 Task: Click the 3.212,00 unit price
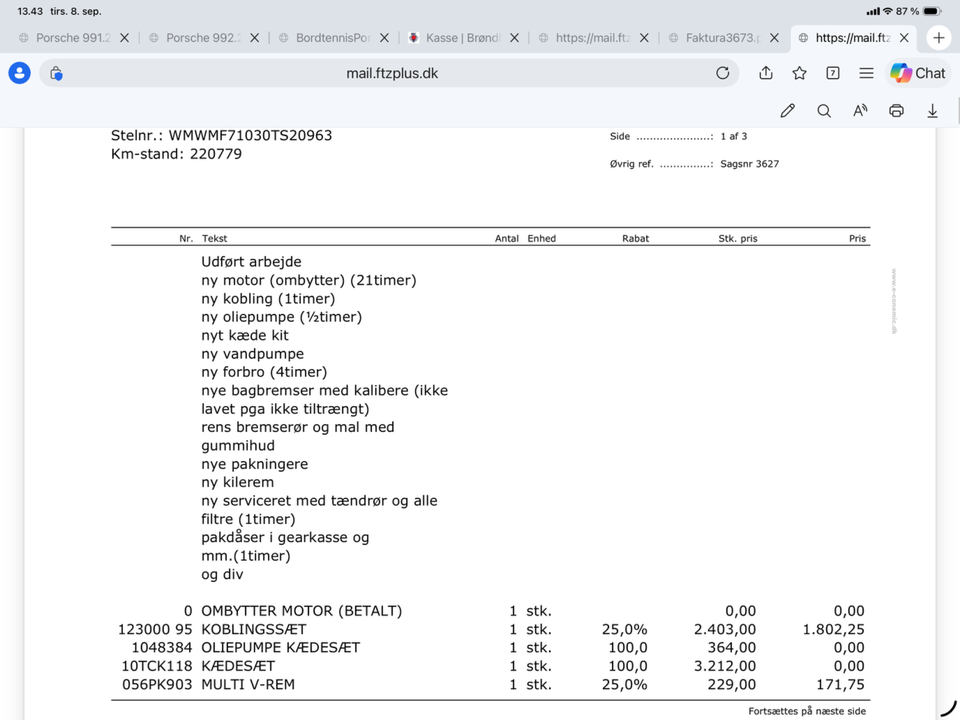tap(725, 666)
